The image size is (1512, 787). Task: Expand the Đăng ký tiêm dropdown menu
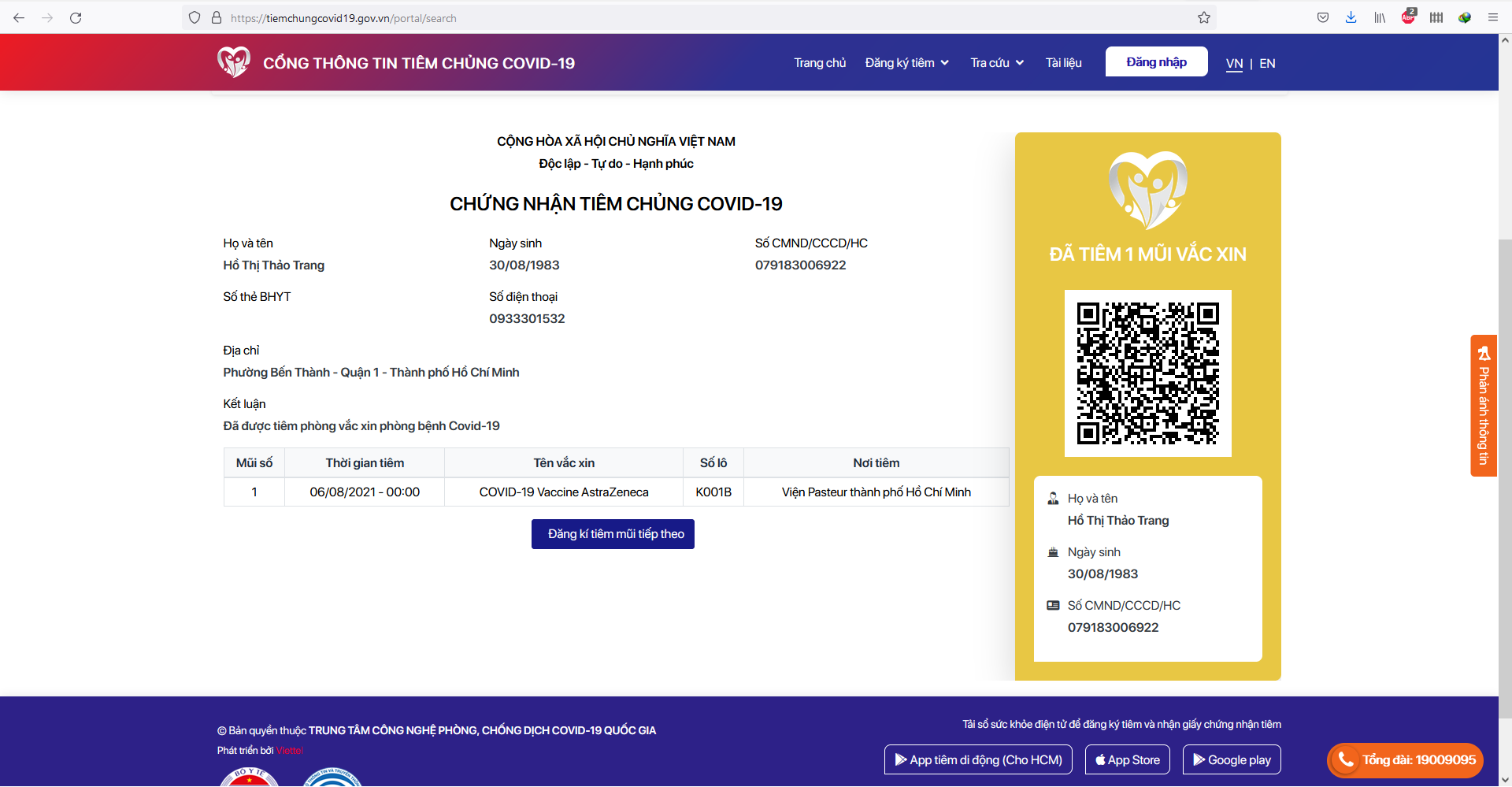[906, 62]
